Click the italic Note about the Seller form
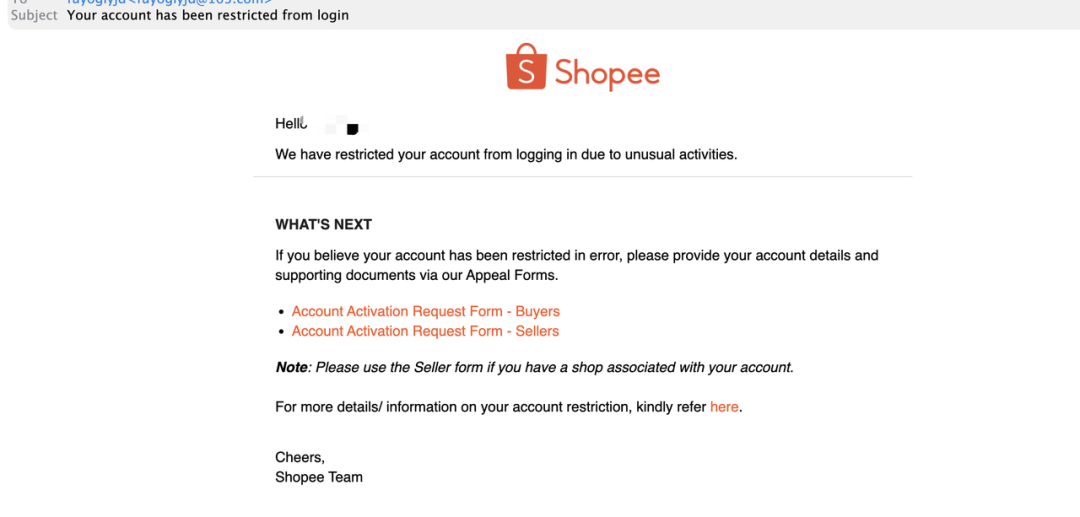The width and height of the screenshot is (1080, 517). point(534,367)
